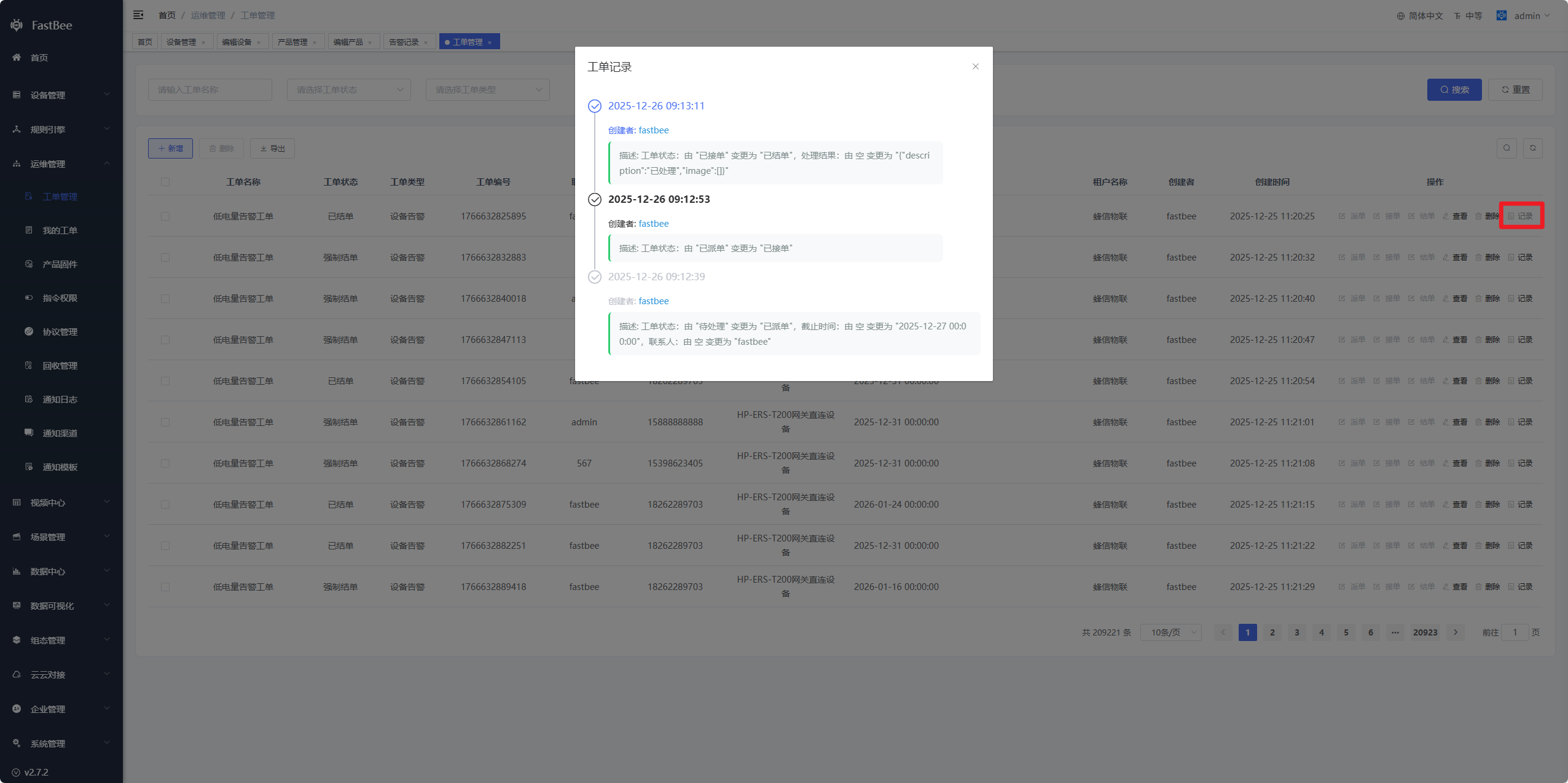Open 通知渠道 in sidebar
The width and height of the screenshot is (1568, 783).
60,433
